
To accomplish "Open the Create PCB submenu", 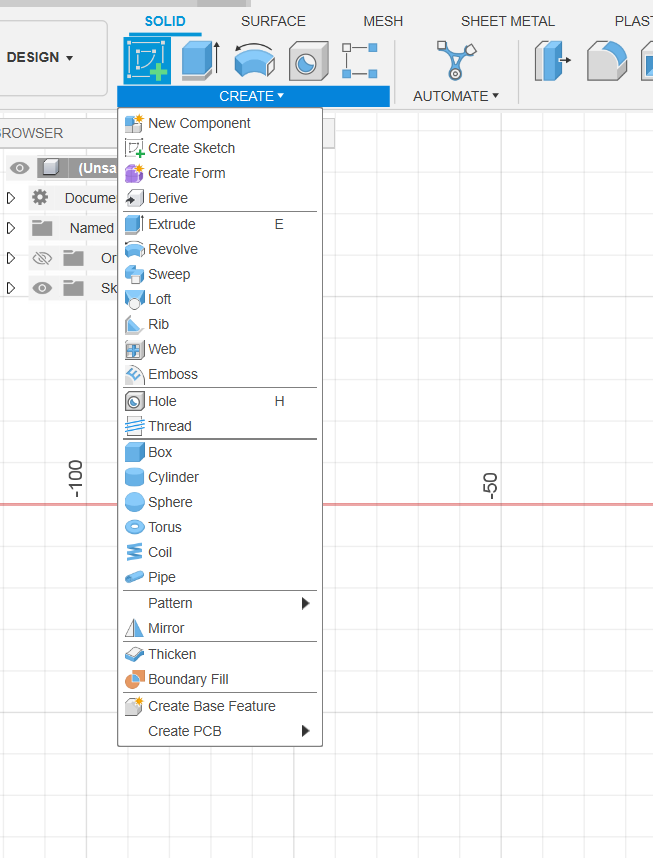I will tap(220, 731).
